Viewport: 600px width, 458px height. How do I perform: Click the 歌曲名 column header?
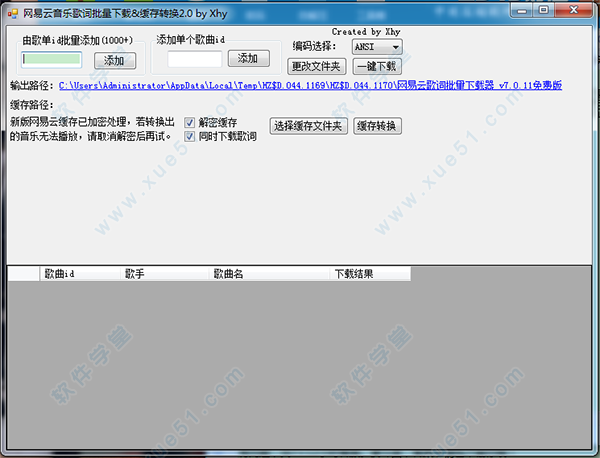pos(269,274)
